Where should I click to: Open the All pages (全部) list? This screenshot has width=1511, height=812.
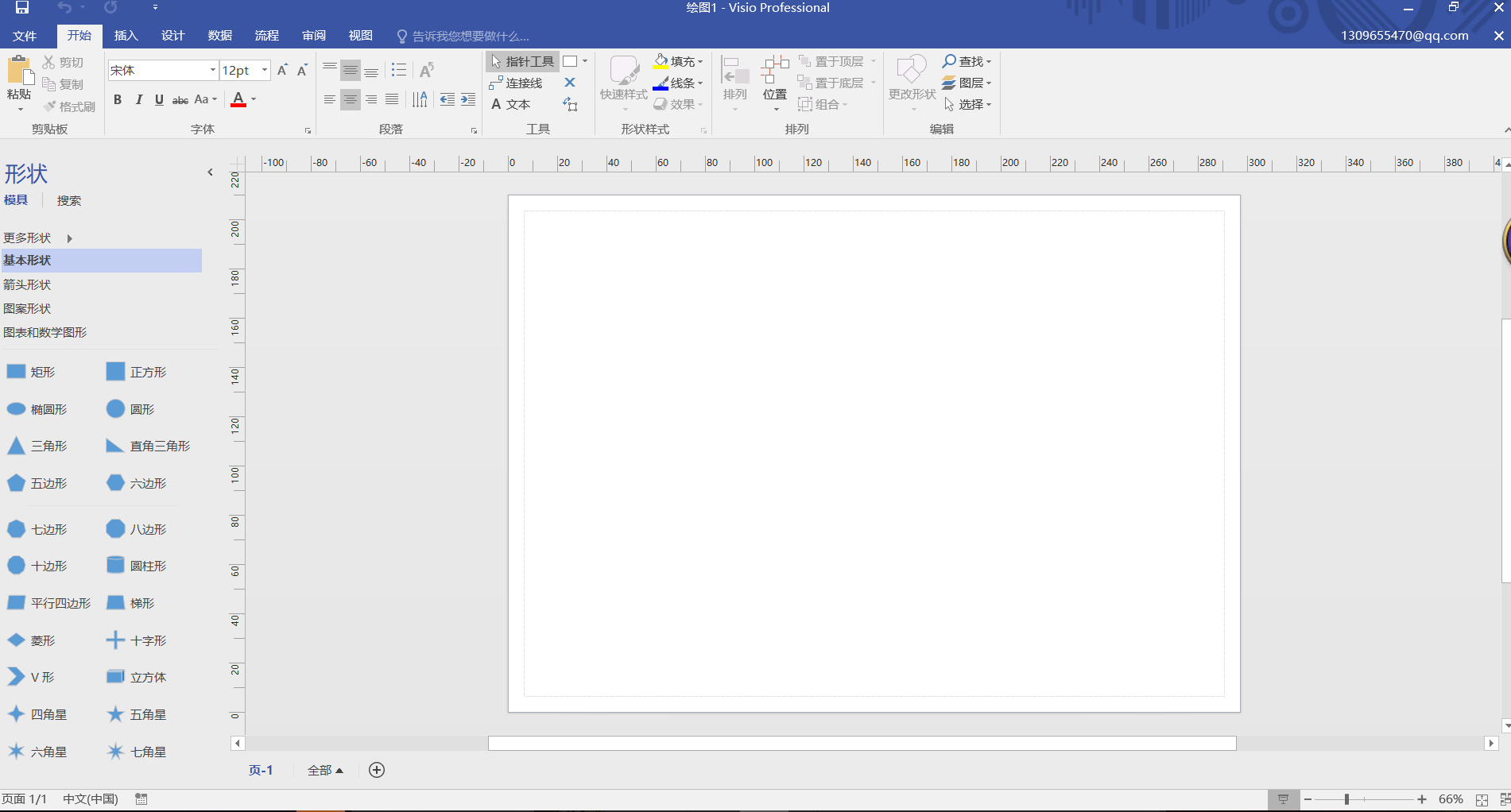tap(325, 770)
